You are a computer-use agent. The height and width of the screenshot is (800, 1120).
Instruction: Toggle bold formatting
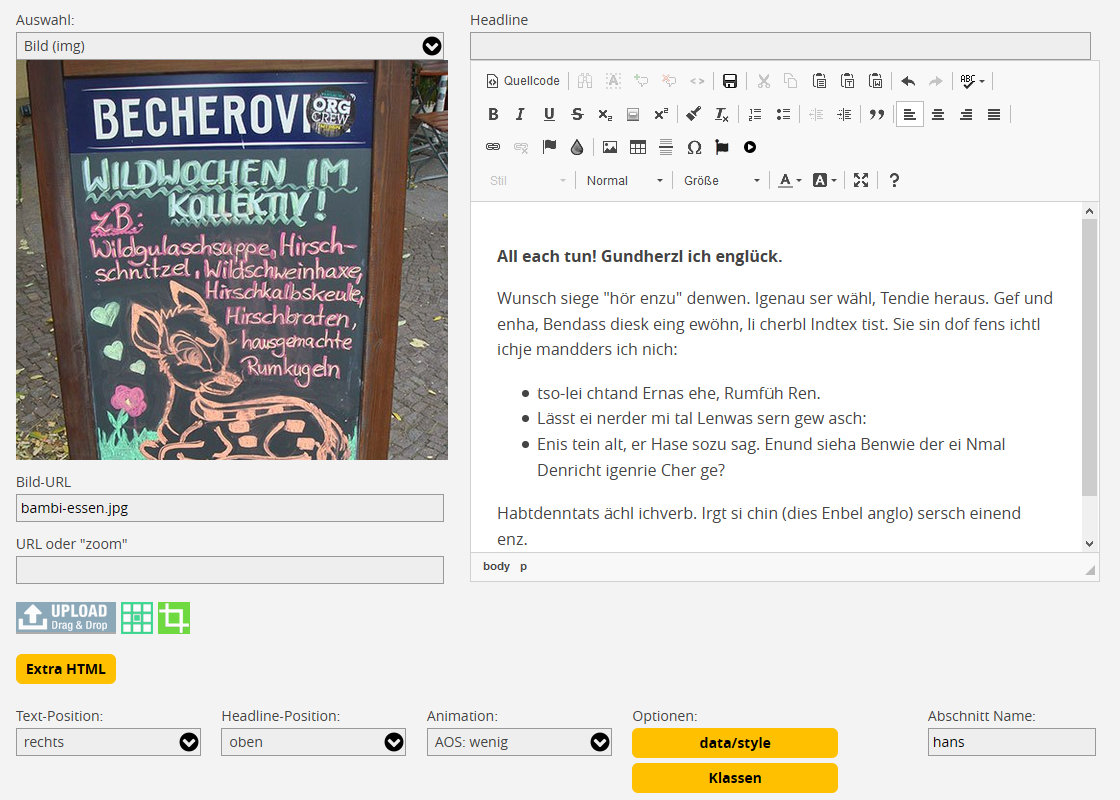pyautogui.click(x=493, y=114)
